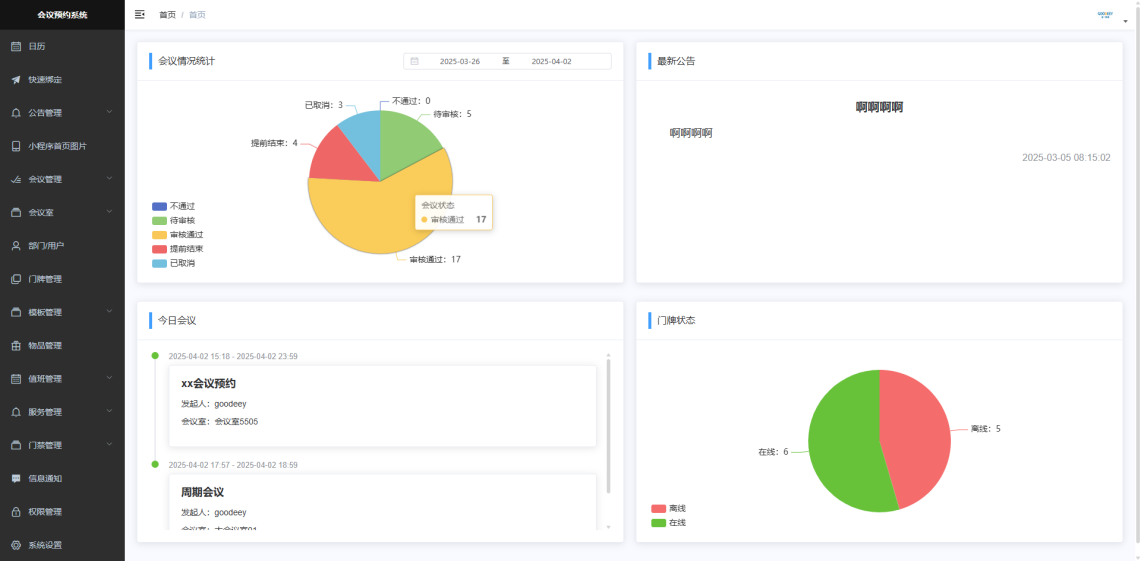Image resolution: width=1141 pixels, height=561 pixels.
Task: Toggle the 离线 legend in 门牌状态 chart
Action: click(668, 509)
